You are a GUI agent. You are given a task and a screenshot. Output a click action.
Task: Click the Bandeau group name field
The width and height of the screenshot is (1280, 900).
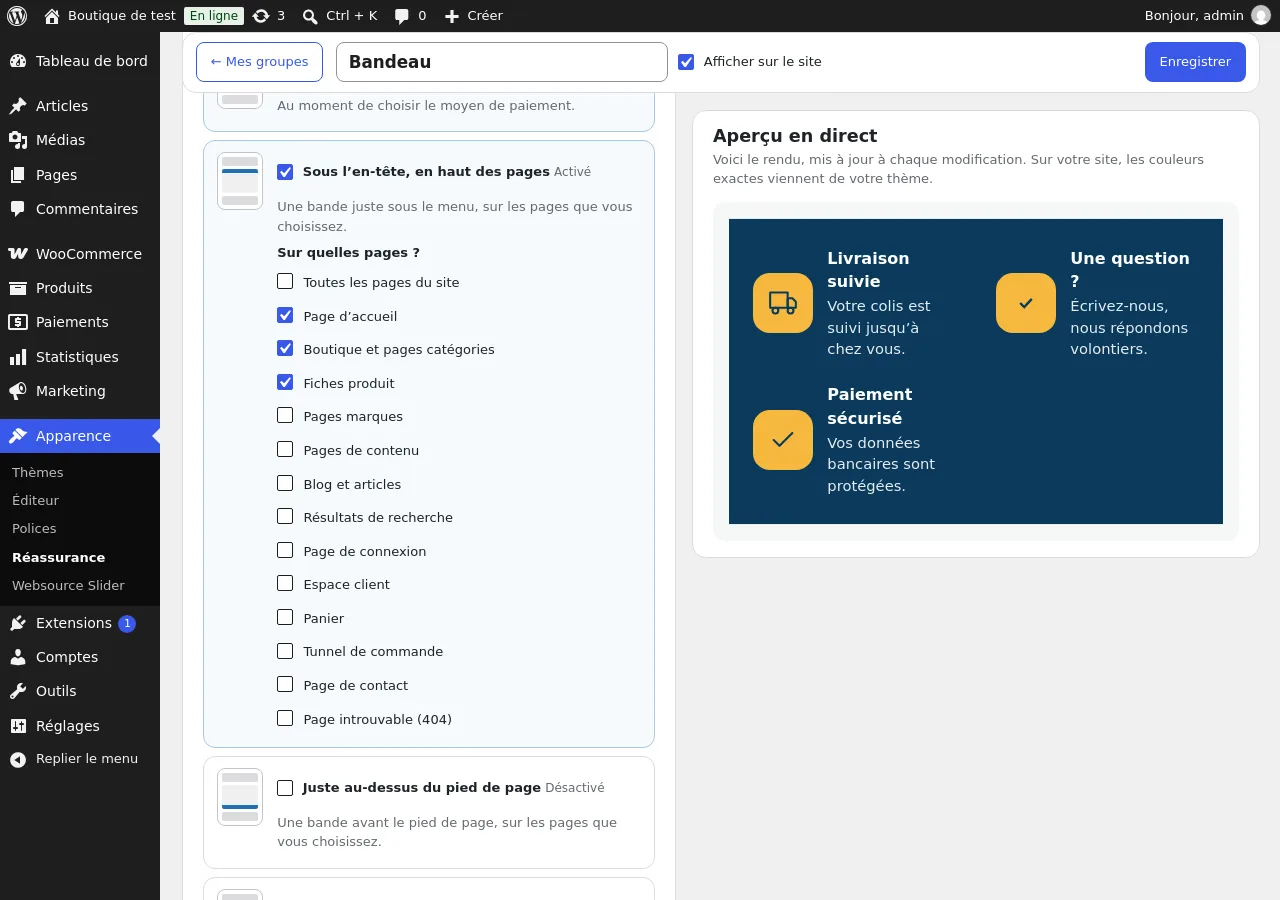502,62
